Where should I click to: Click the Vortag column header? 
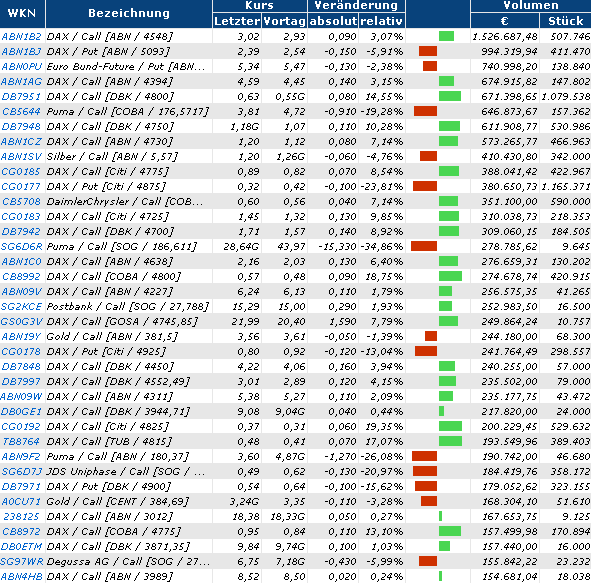284,21
